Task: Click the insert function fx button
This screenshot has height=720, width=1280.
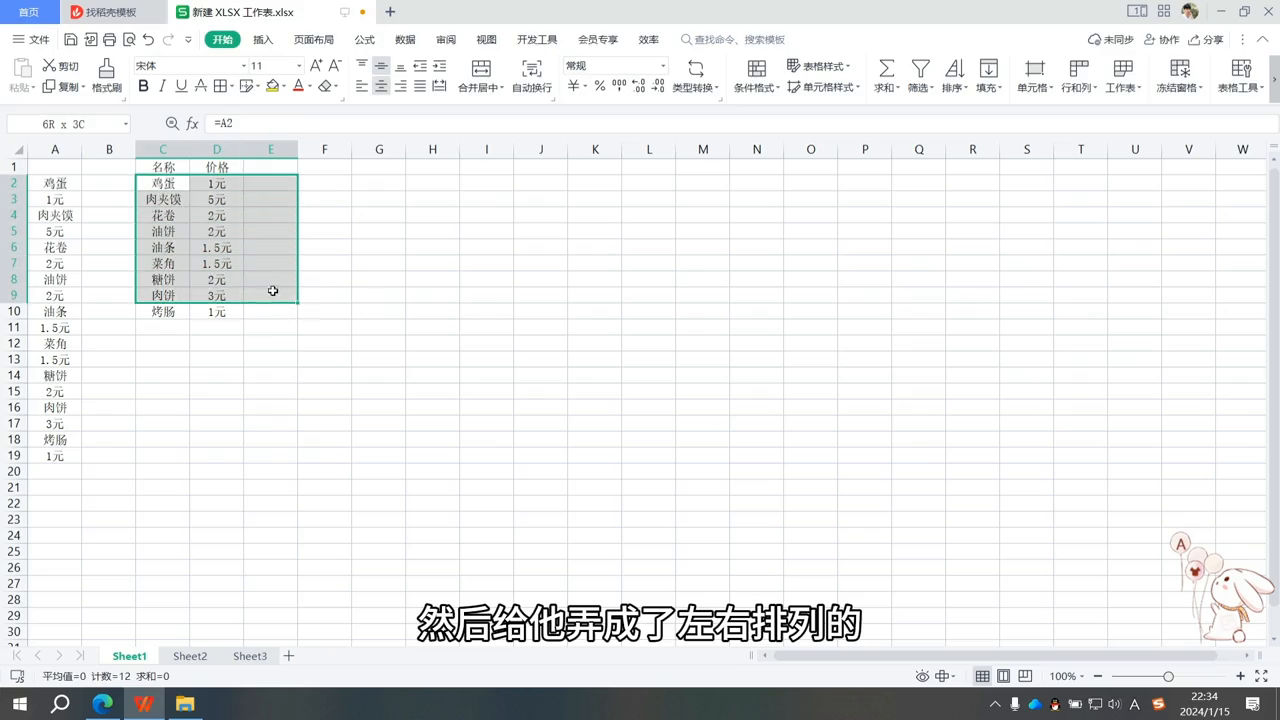Action: [193, 123]
